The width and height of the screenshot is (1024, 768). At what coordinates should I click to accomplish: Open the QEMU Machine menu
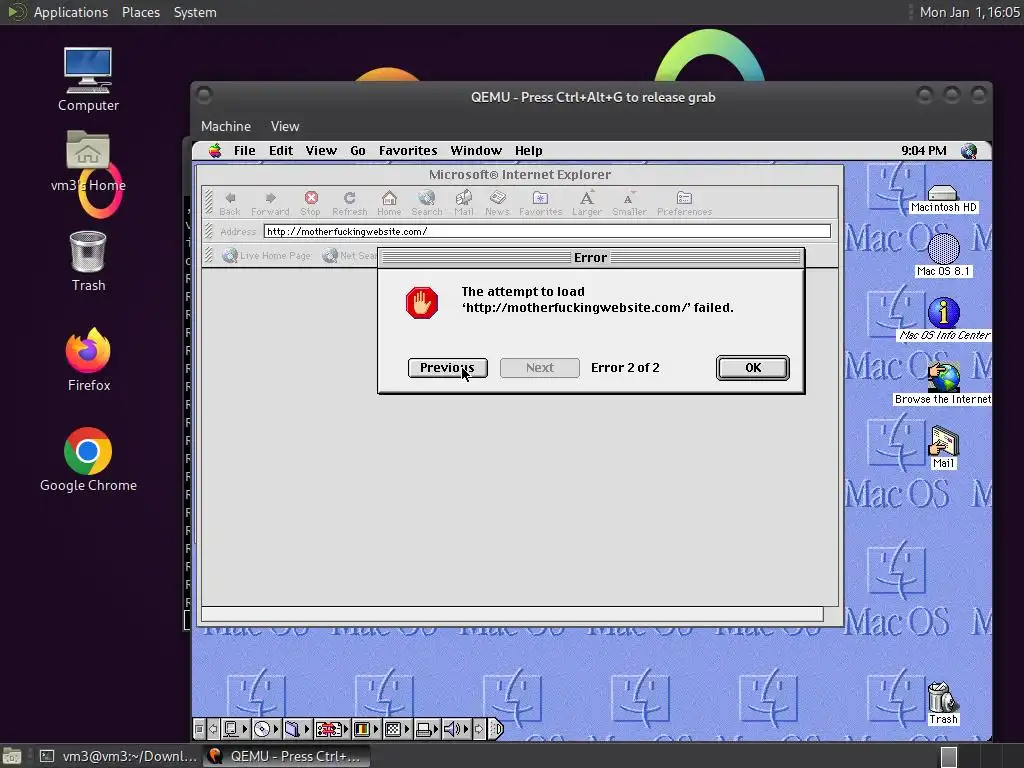coord(226,127)
